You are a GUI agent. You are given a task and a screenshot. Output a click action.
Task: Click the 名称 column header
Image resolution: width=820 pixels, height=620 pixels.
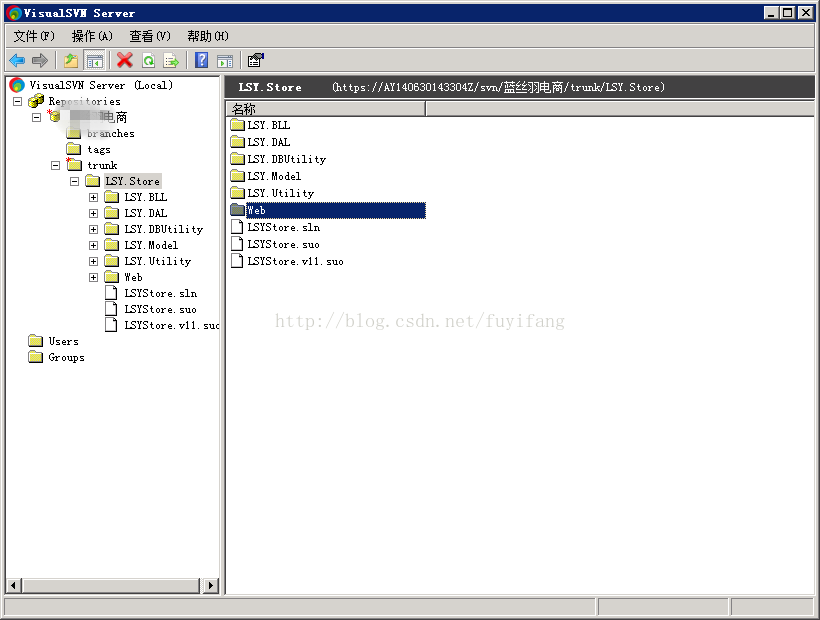(326, 109)
